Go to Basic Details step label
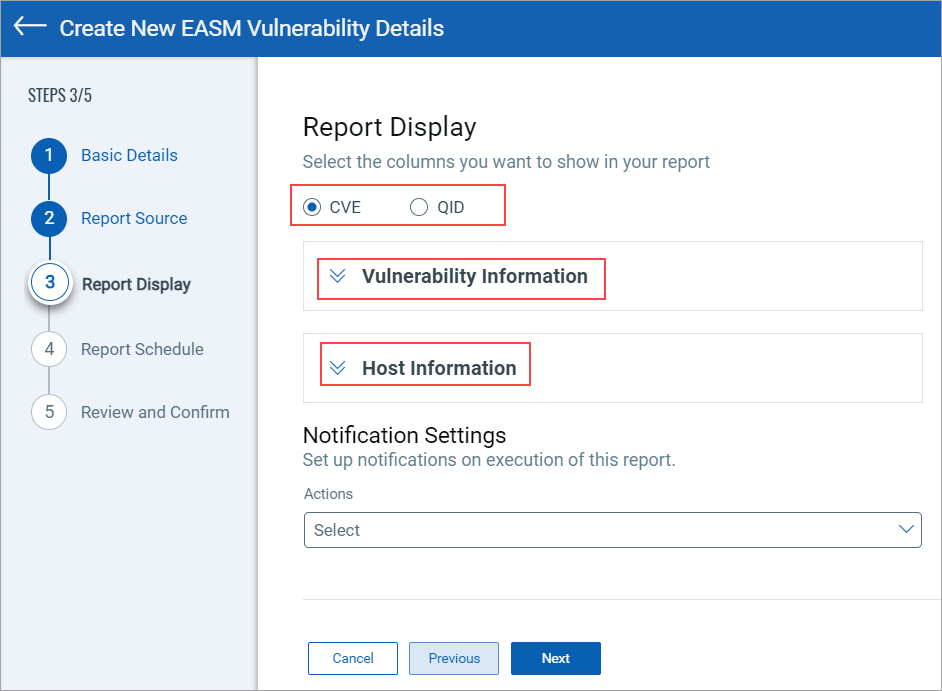The width and height of the screenshot is (942, 691). 129,155
